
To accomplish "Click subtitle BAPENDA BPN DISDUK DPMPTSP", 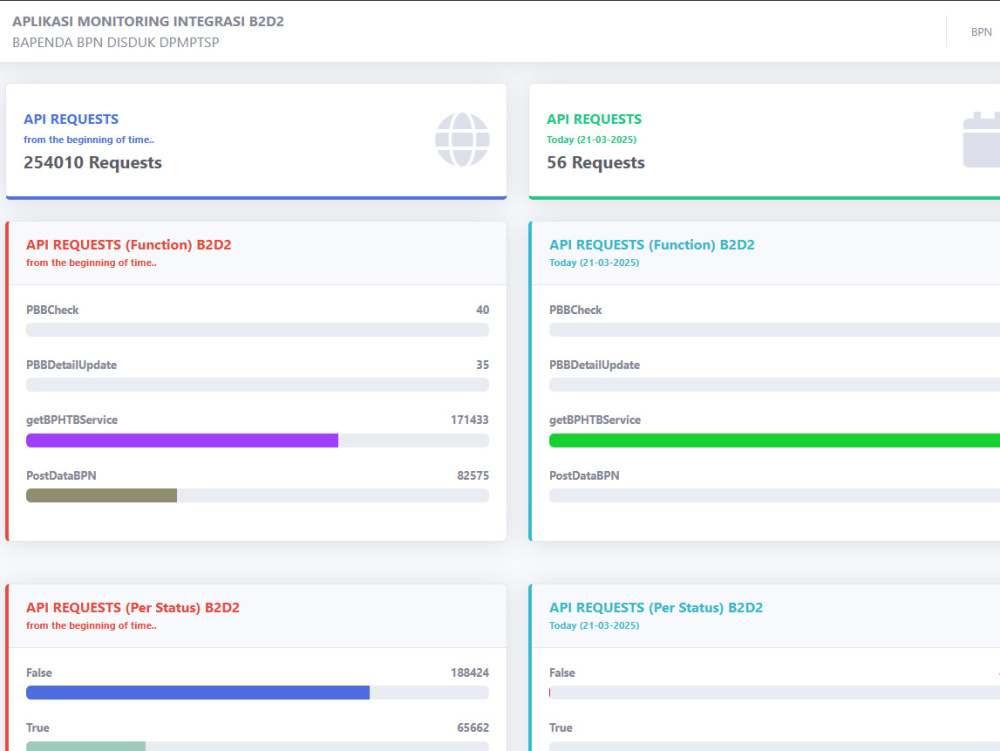I will pyautogui.click(x=115, y=42).
